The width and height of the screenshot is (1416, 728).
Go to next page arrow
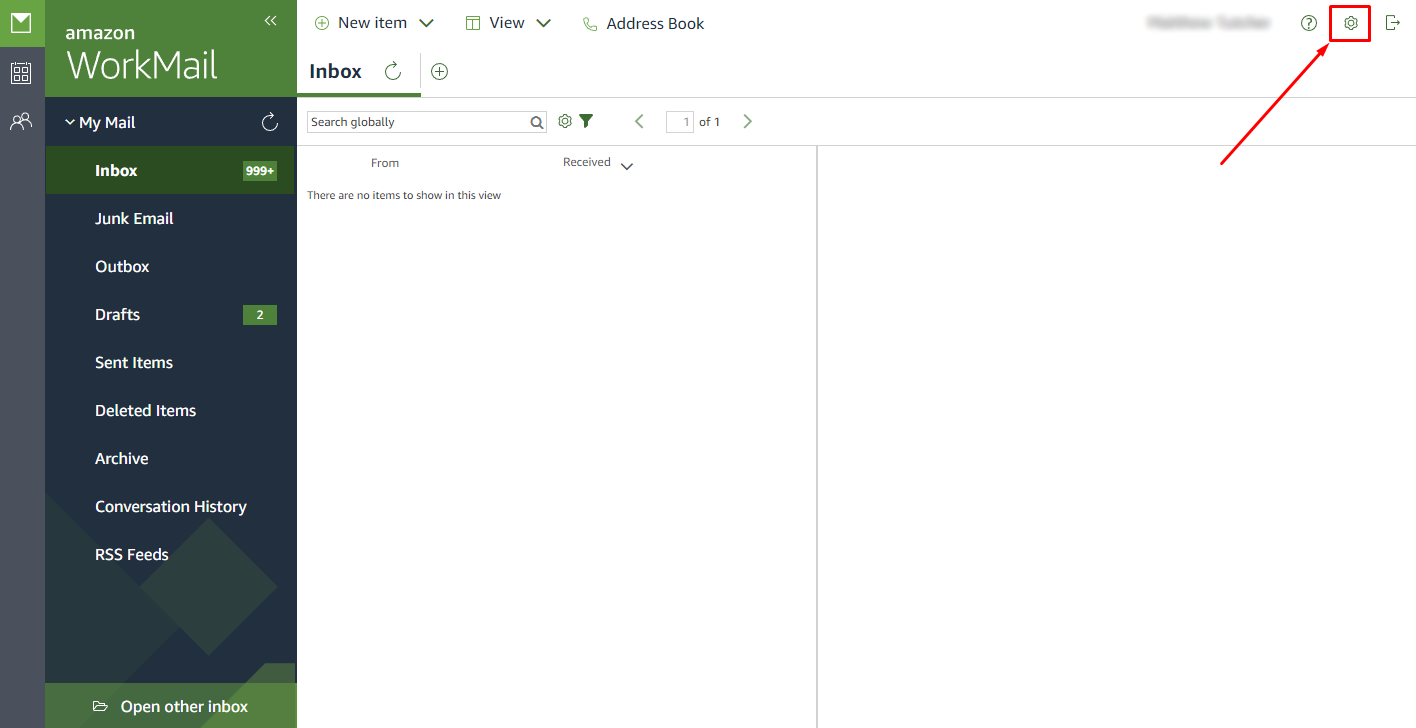coord(747,121)
